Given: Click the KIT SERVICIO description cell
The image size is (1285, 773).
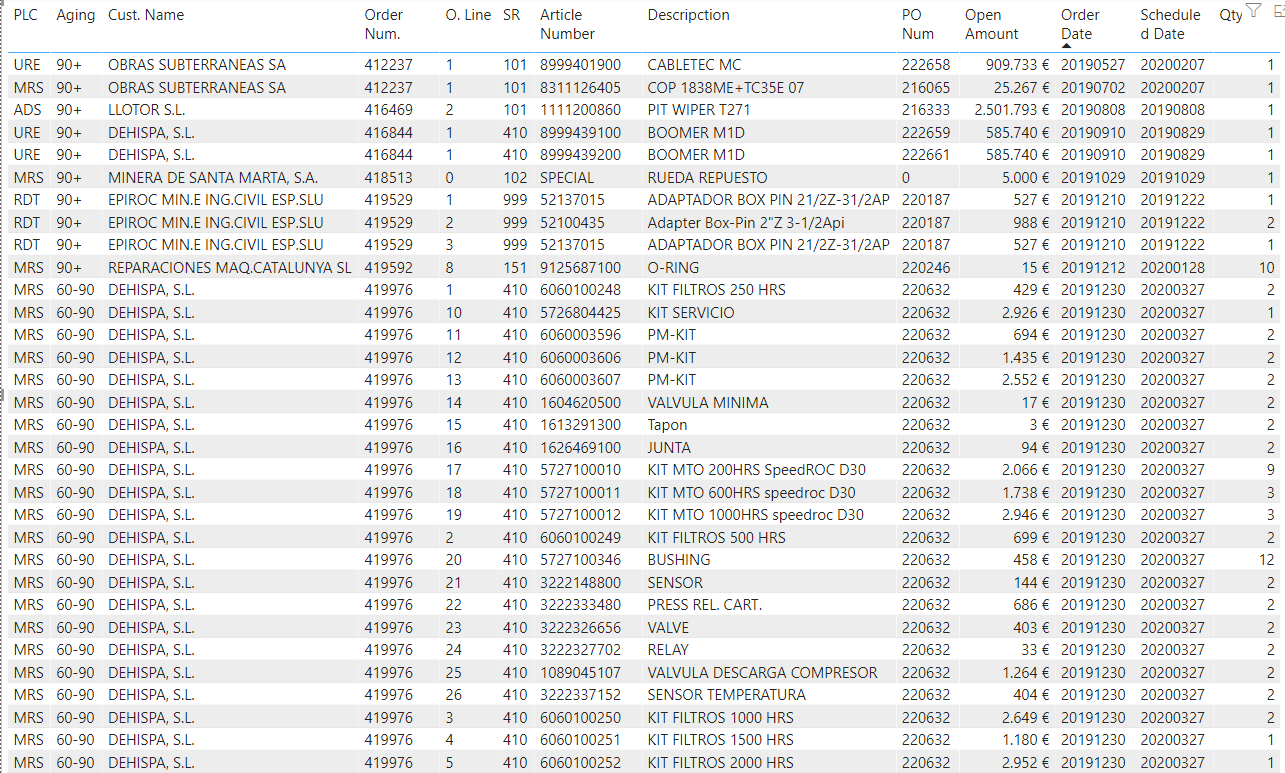Looking at the screenshot, I should 691,313.
